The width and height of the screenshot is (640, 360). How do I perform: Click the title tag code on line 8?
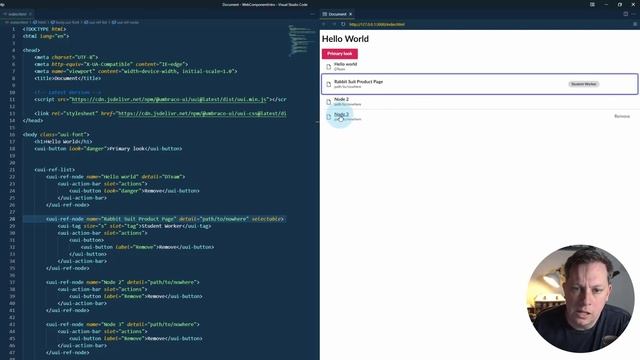[x=68, y=78]
